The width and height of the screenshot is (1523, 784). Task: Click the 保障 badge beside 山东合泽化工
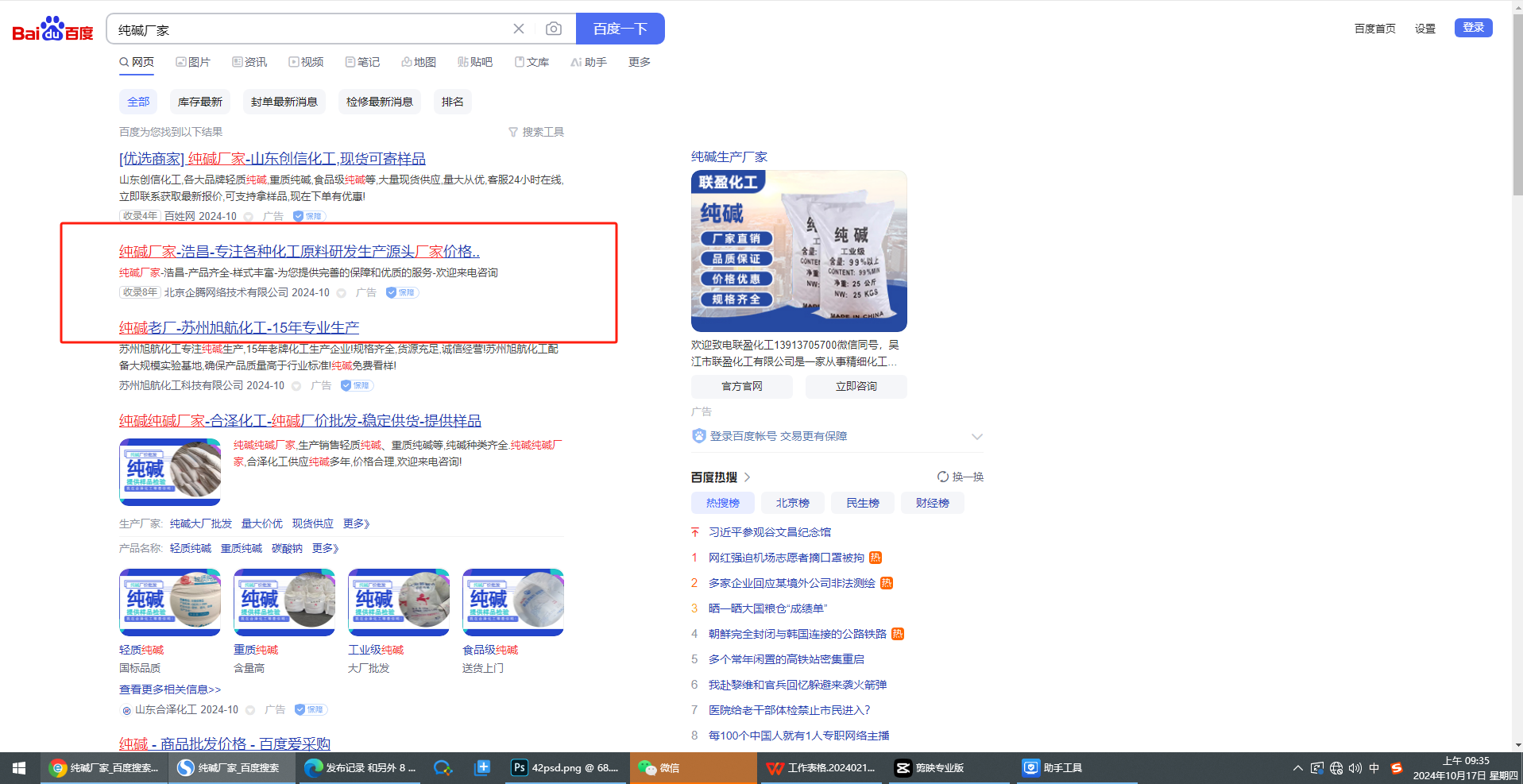tap(311, 709)
